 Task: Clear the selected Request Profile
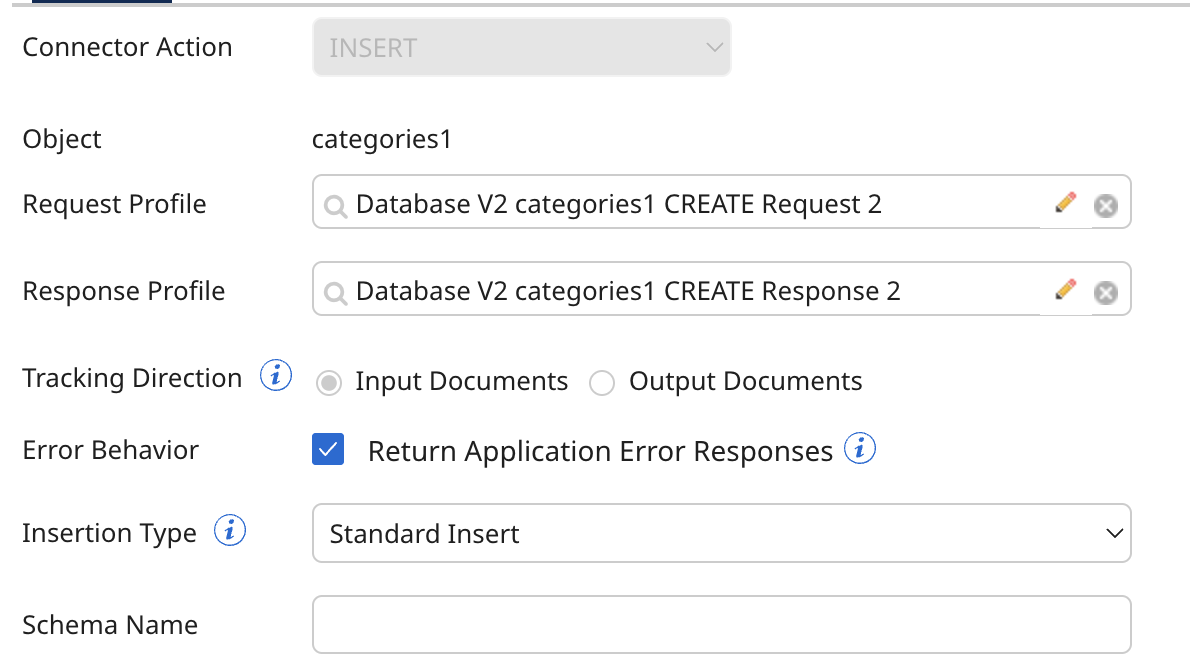click(1105, 205)
